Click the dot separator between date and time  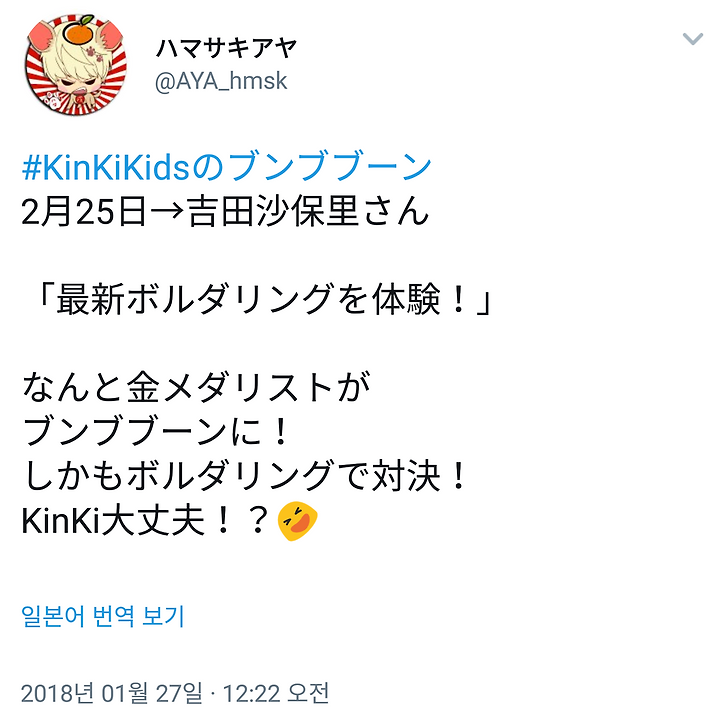[212, 694]
